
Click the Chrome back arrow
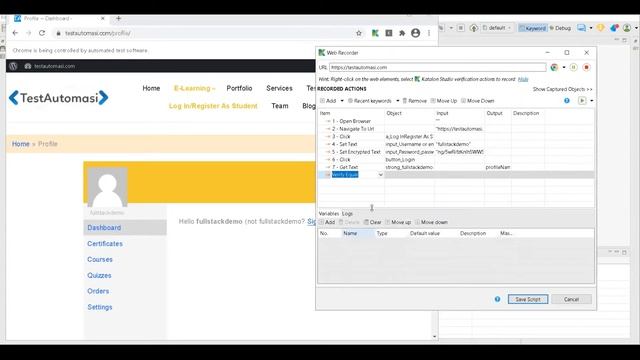(15, 33)
